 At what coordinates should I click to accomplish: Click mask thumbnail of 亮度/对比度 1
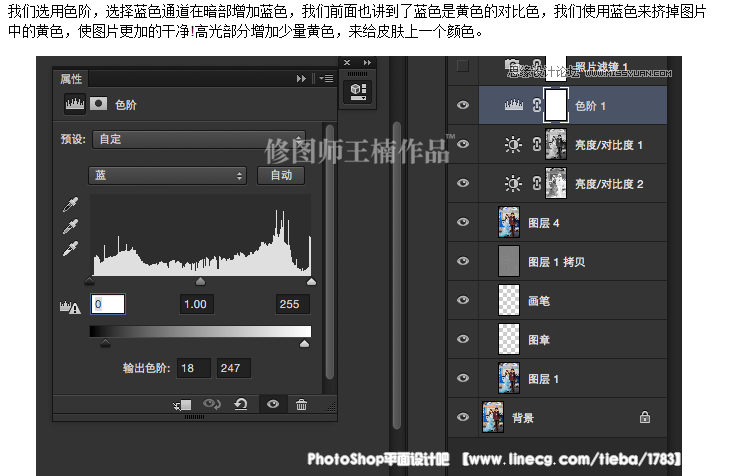click(x=556, y=145)
